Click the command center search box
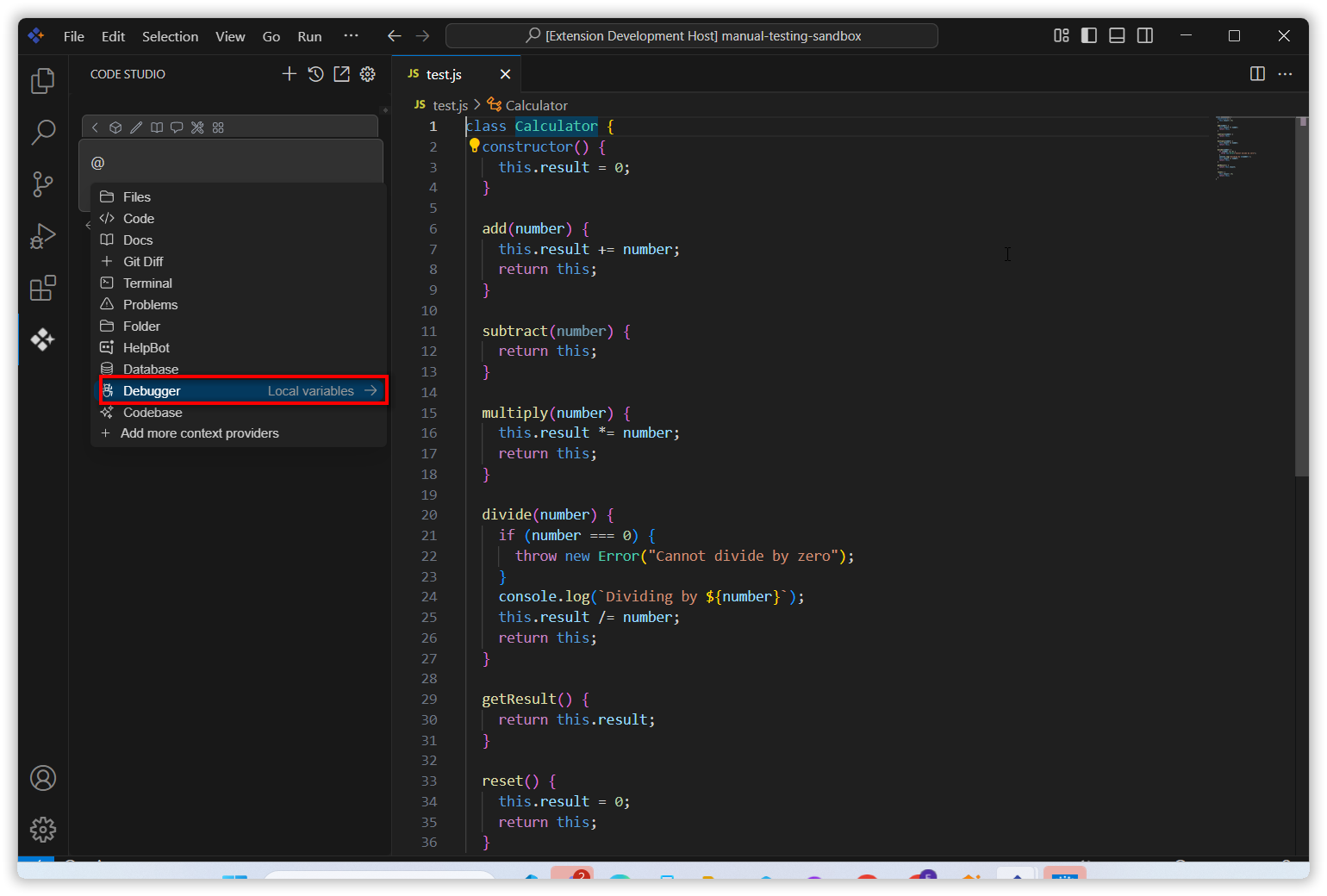1327x896 pixels. tap(692, 36)
